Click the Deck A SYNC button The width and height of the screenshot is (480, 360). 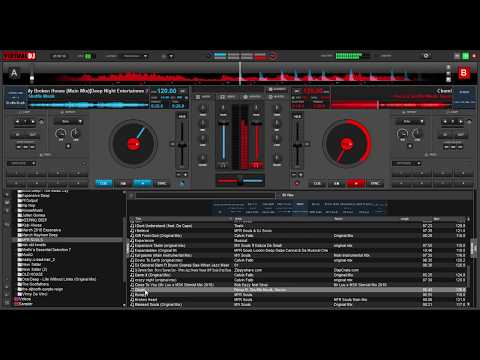tap(162, 183)
